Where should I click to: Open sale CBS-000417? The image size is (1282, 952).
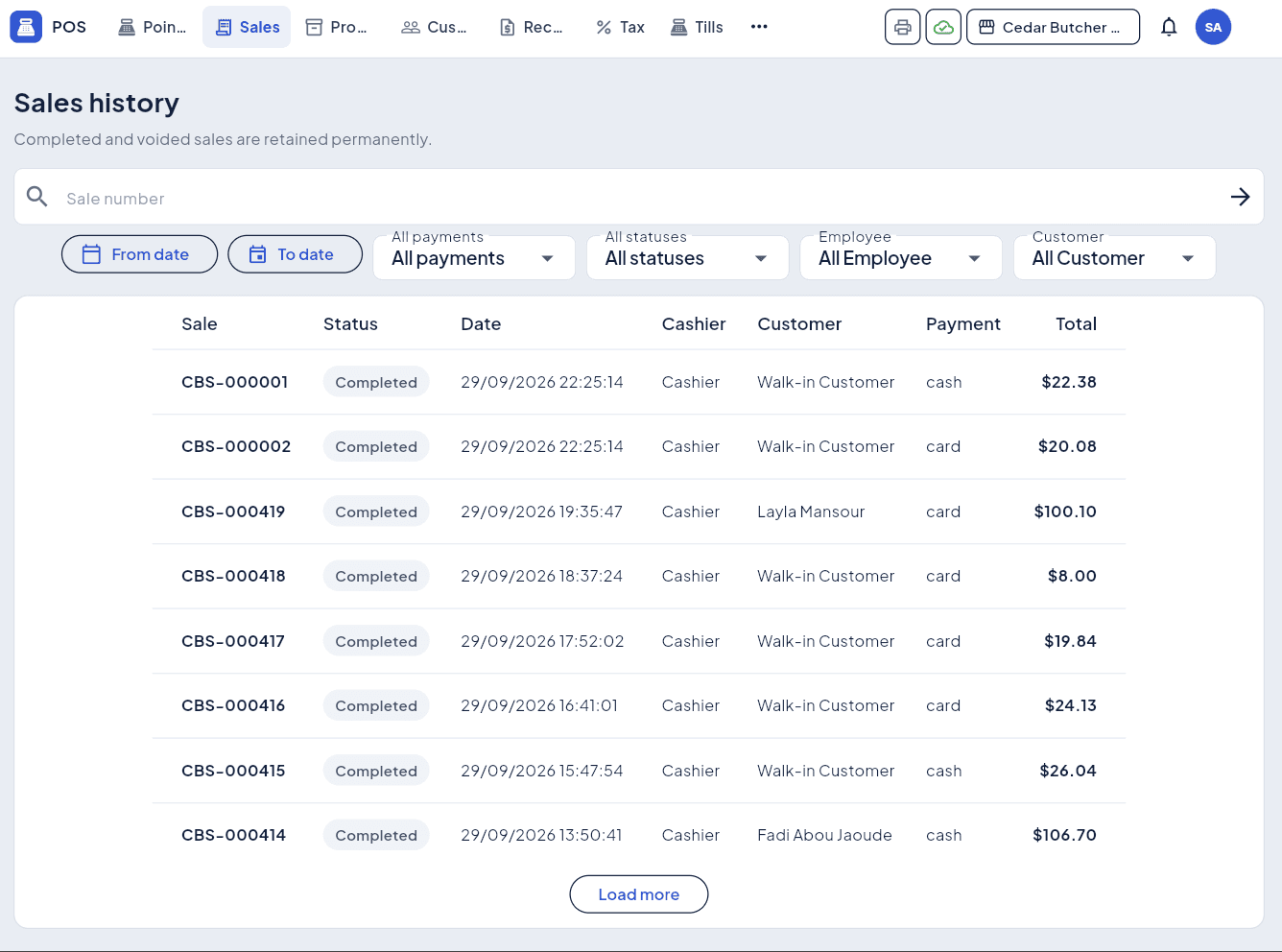coord(233,641)
